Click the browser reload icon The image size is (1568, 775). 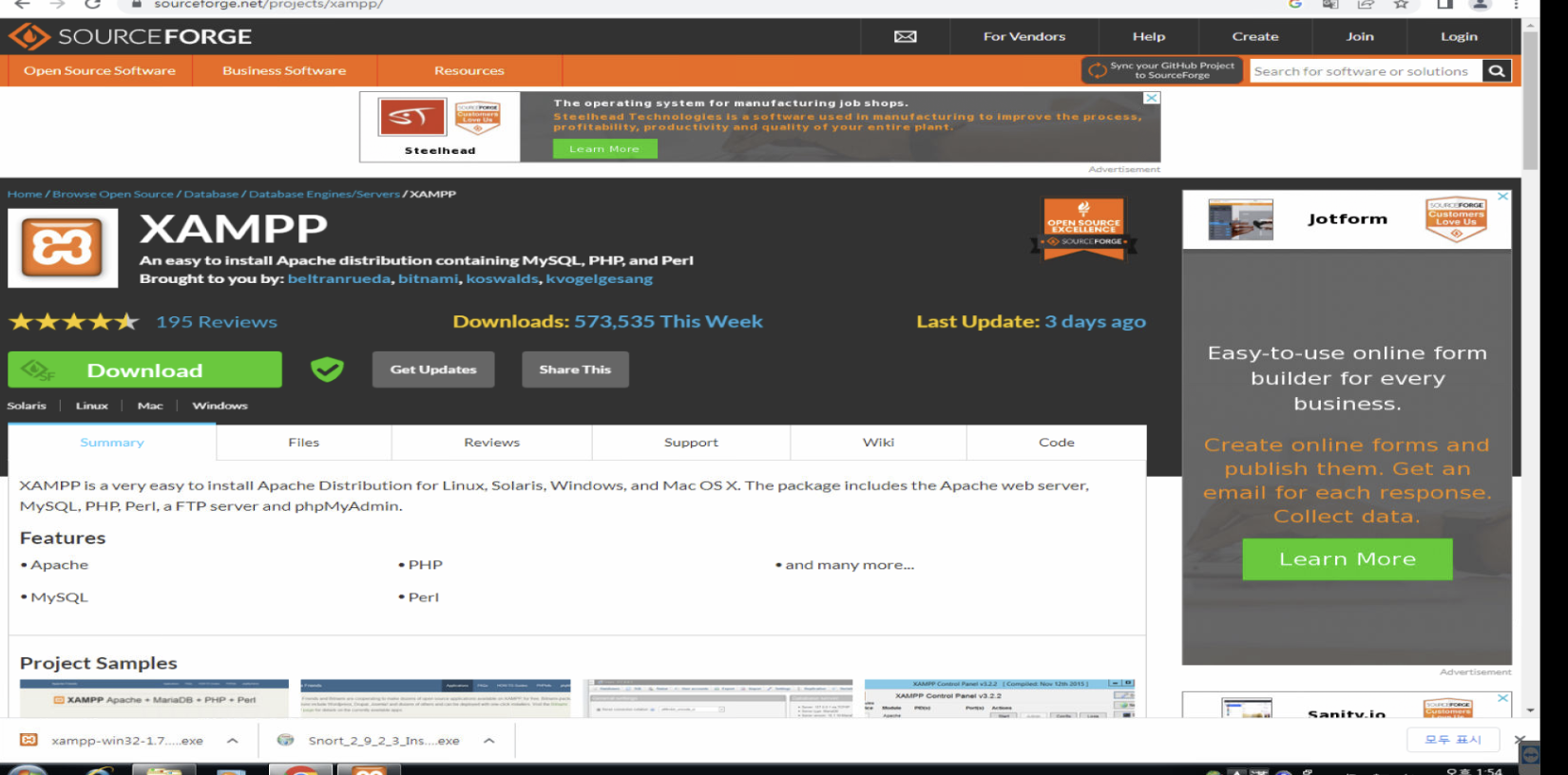coord(92,5)
